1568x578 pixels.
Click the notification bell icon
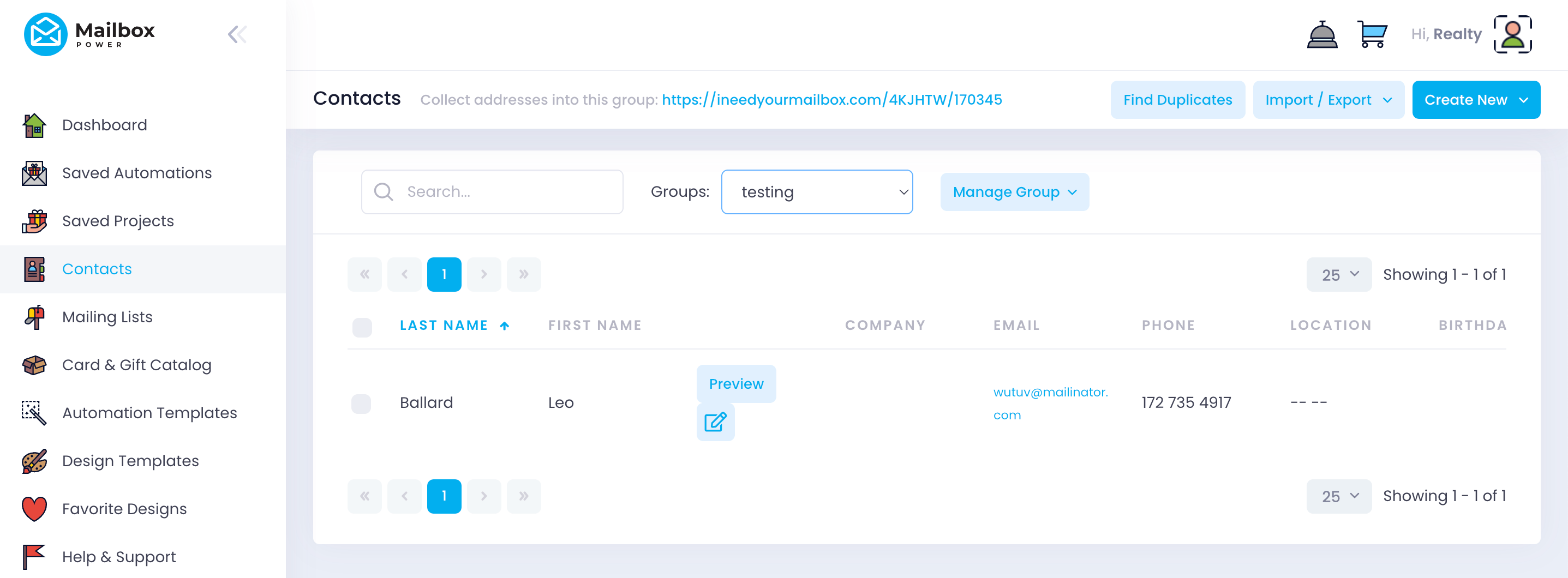(x=1321, y=35)
